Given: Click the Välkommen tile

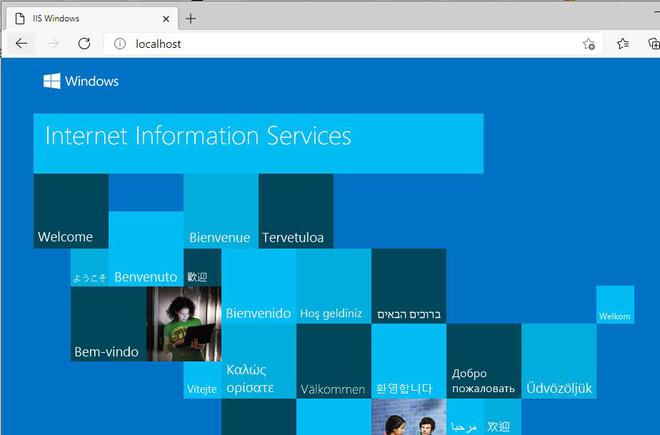Looking at the screenshot, I should (x=334, y=361).
